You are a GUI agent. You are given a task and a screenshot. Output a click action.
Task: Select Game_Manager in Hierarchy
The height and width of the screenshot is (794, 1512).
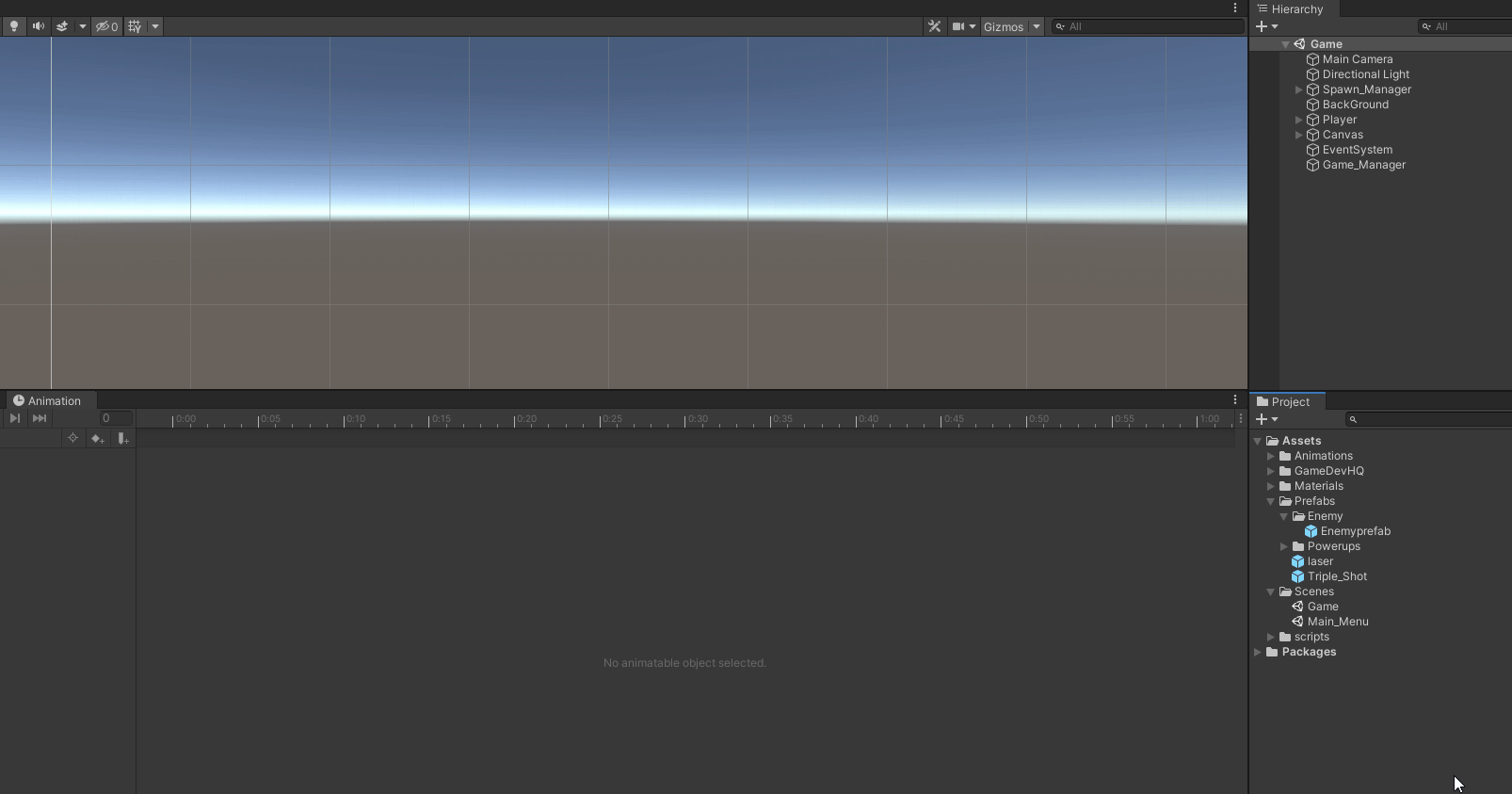pyautogui.click(x=1363, y=165)
